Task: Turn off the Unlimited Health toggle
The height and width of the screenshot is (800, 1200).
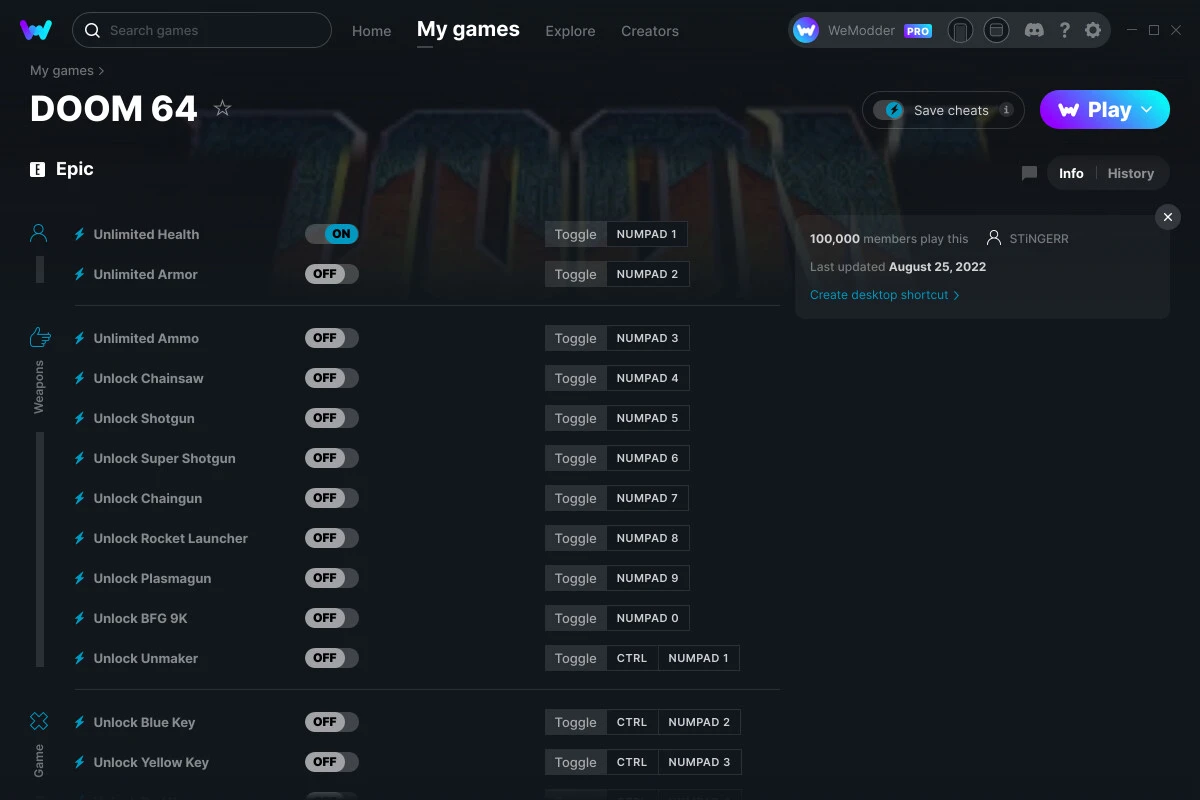Action: (x=332, y=234)
